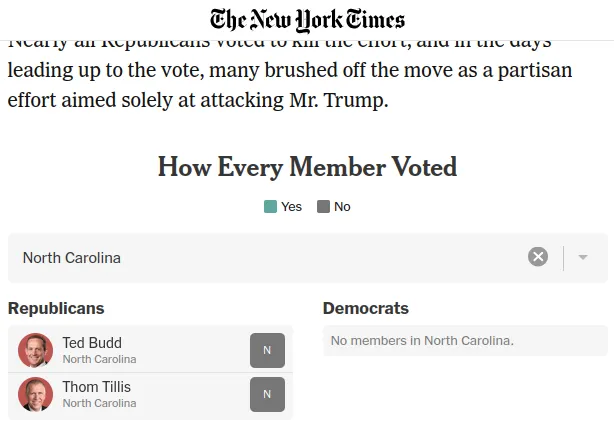Click the Republicans column heading

56,308
